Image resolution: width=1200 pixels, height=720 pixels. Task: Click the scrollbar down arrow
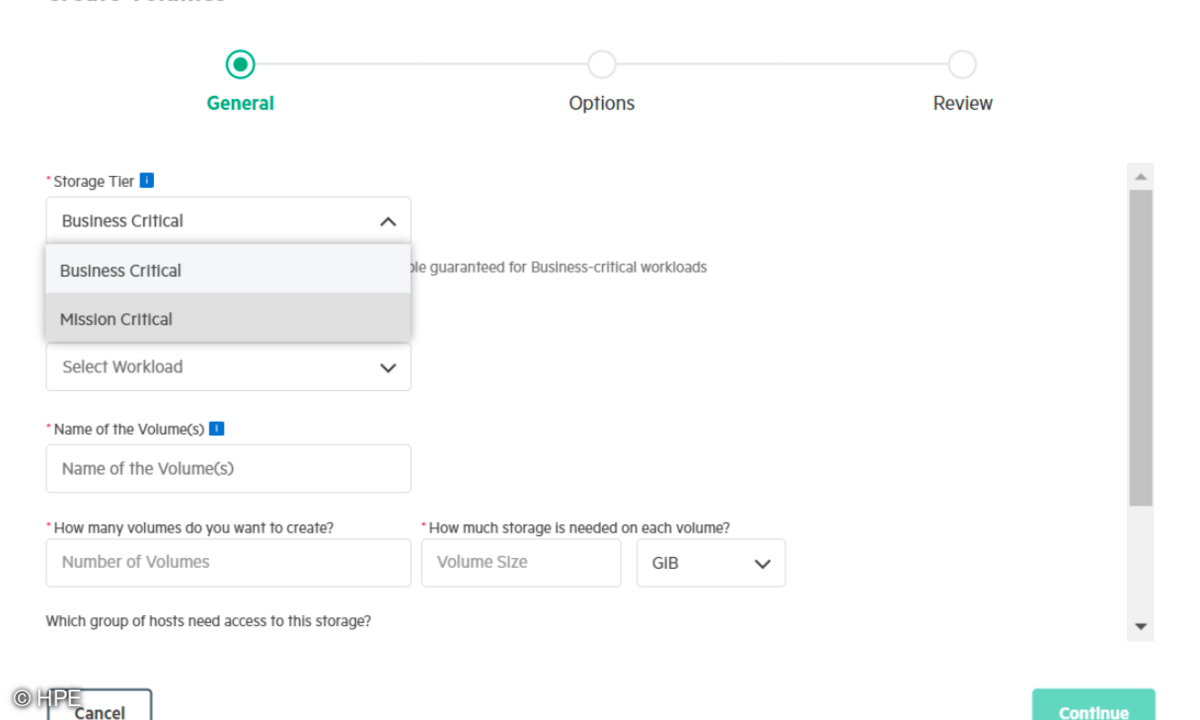(x=1141, y=627)
